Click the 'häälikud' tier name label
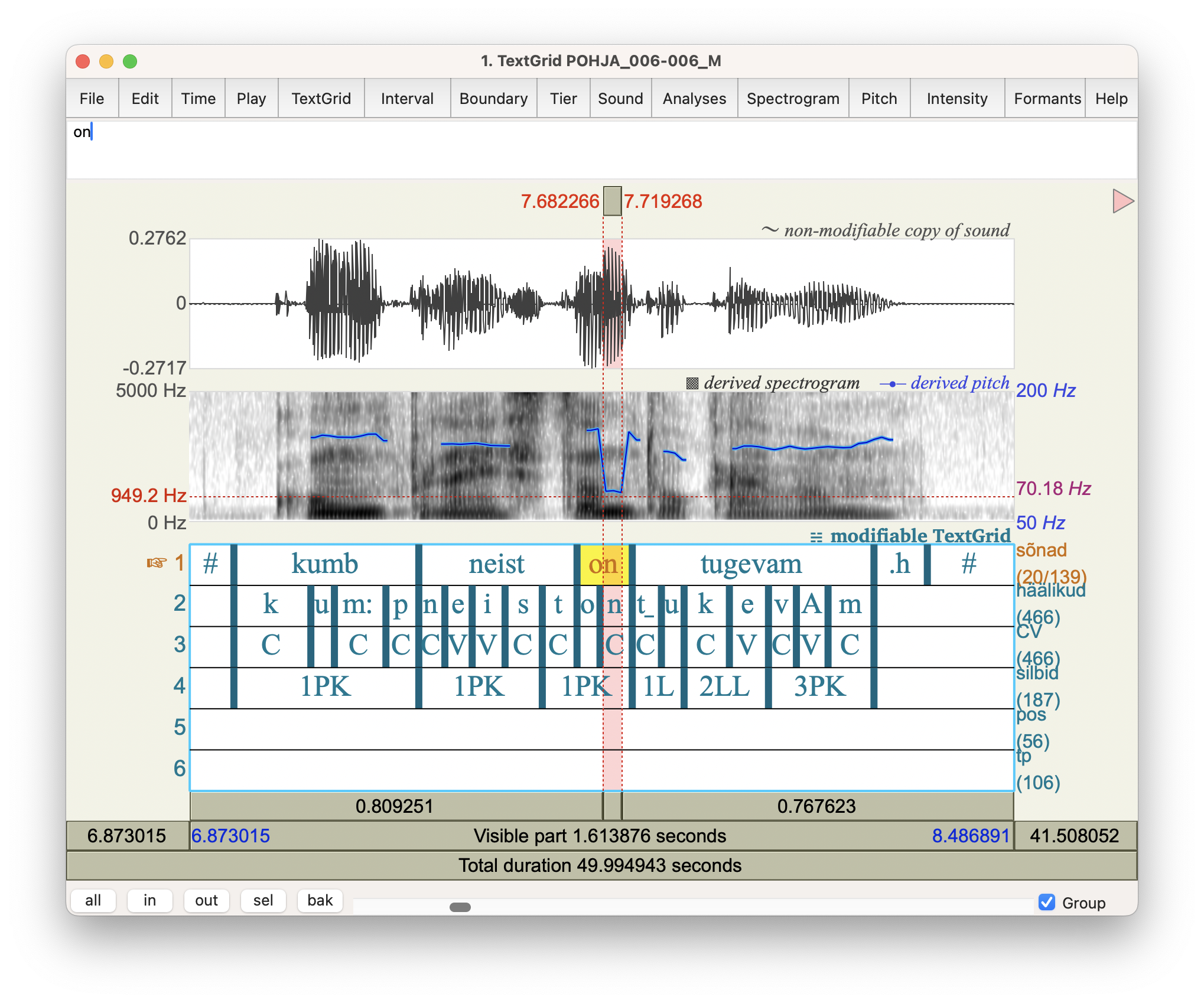The image size is (1204, 1003). tap(1051, 590)
